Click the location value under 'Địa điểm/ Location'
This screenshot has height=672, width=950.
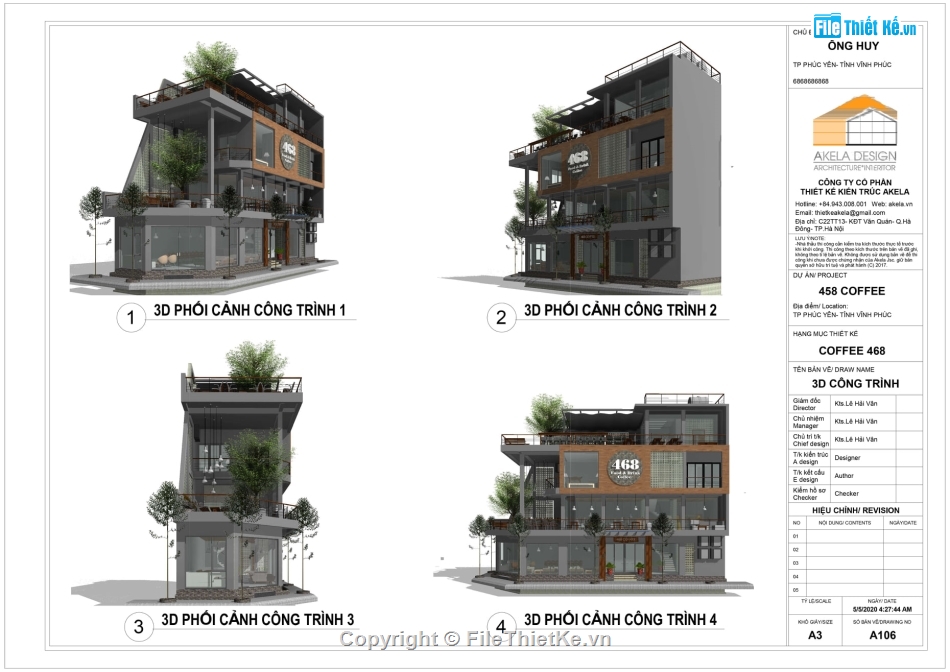pyautogui.click(x=842, y=314)
